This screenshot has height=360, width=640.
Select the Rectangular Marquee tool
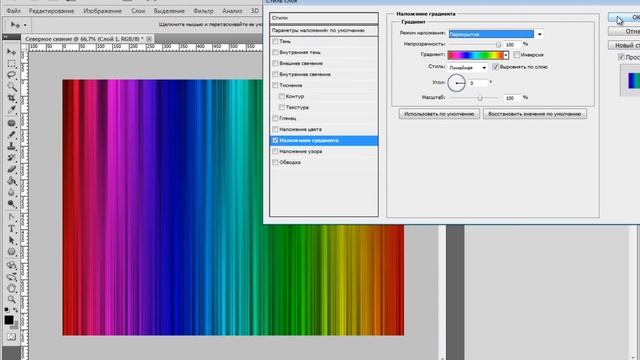(11, 64)
